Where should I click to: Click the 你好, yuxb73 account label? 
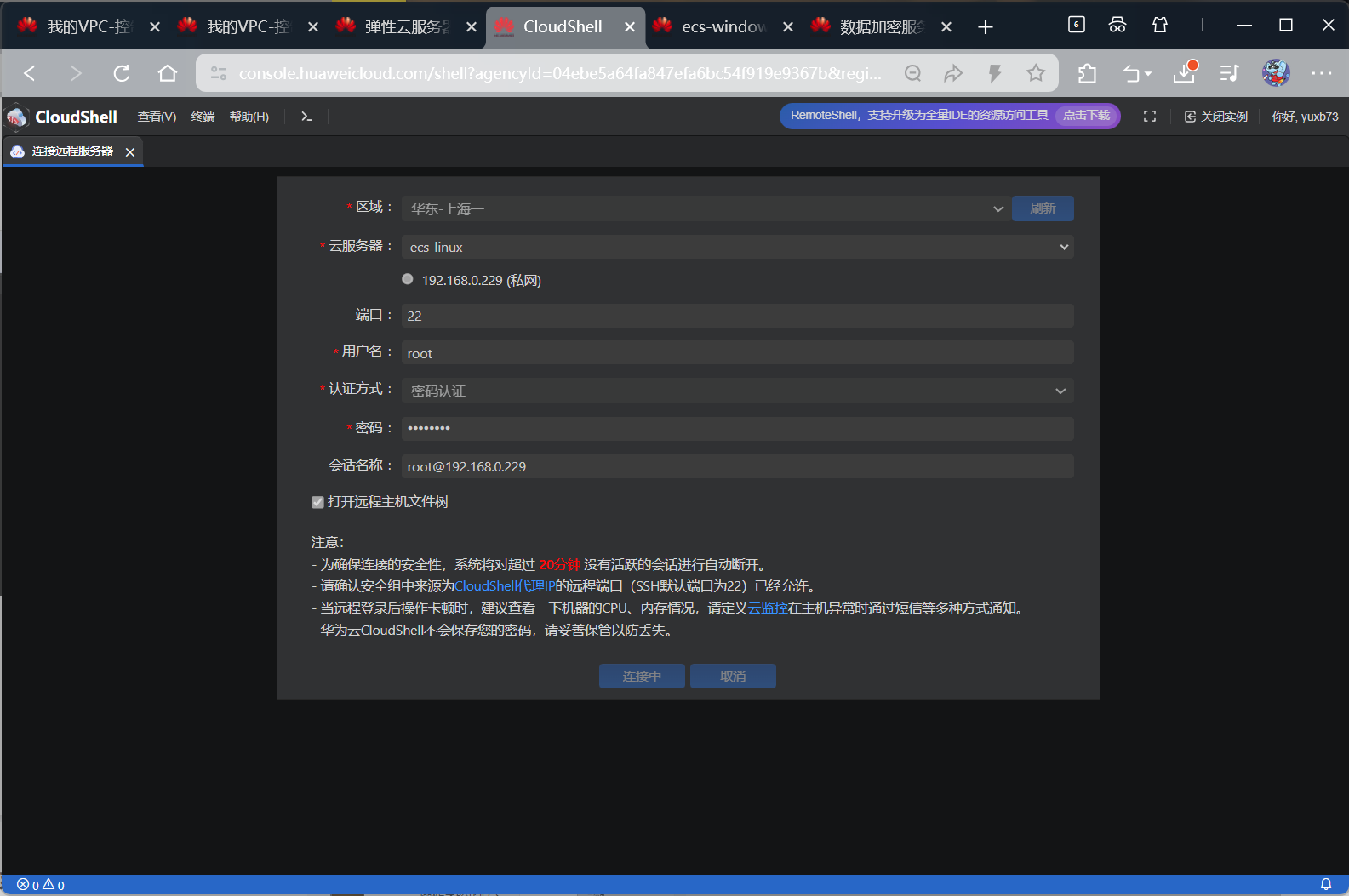point(1305,117)
